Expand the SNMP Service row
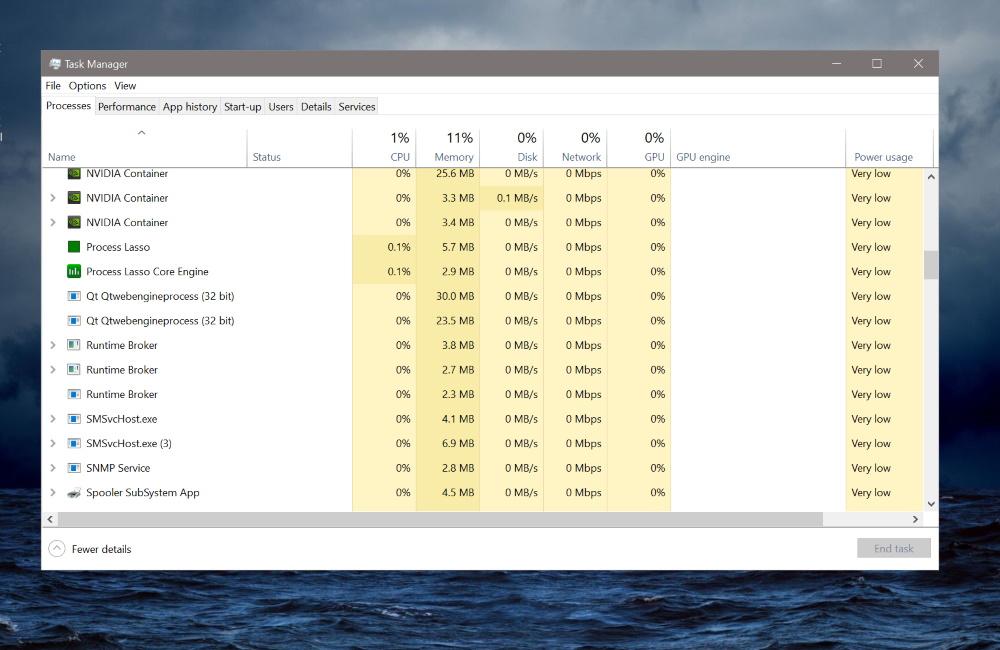 (53, 468)
